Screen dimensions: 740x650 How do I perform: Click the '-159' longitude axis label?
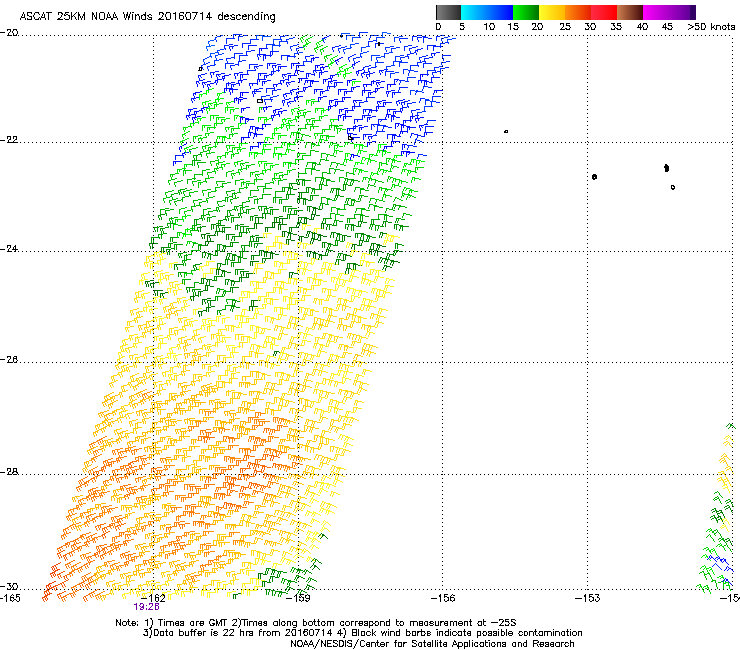click(x=298, y=599)
